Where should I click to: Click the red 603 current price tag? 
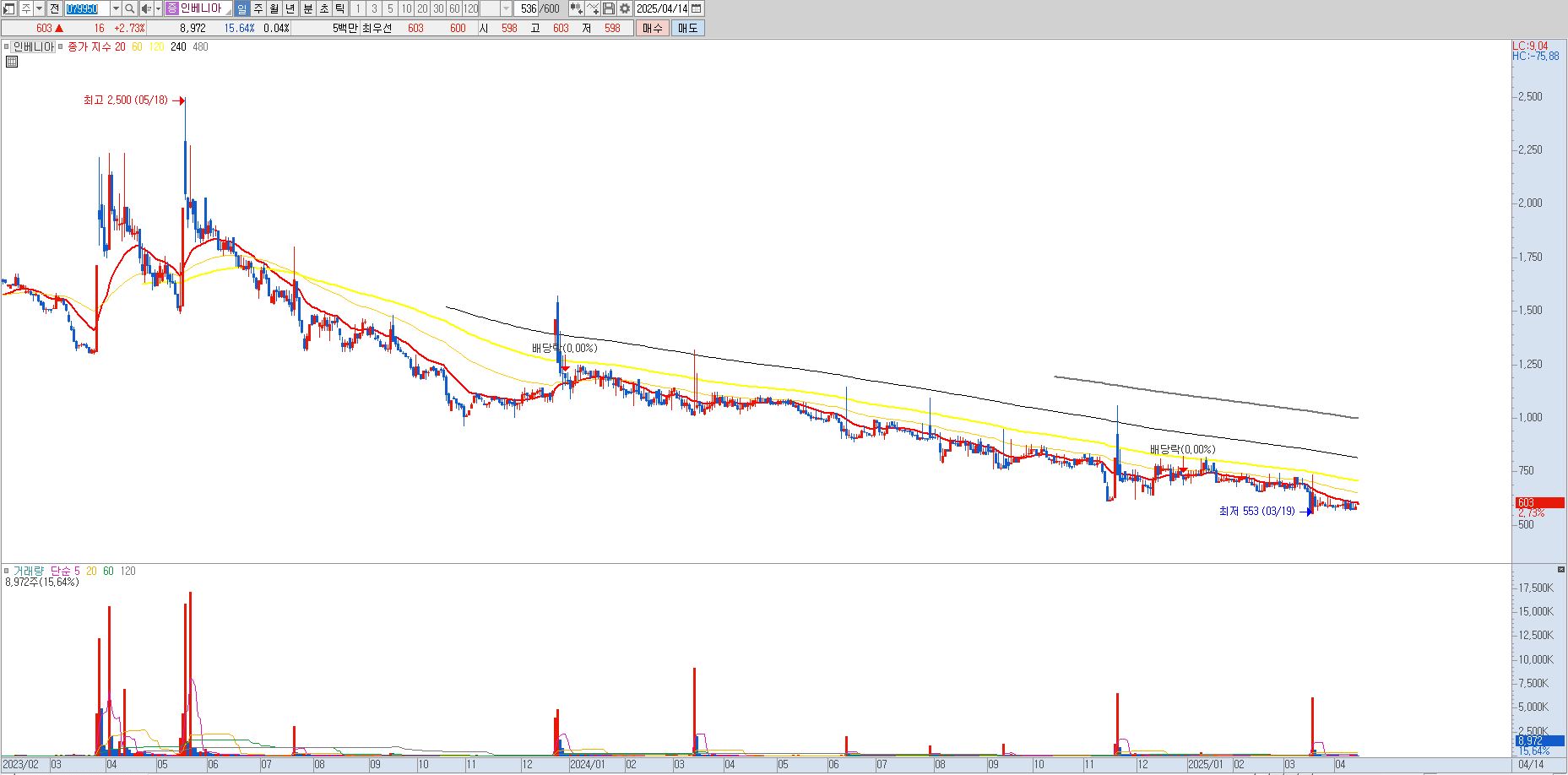click(1540, 503)
